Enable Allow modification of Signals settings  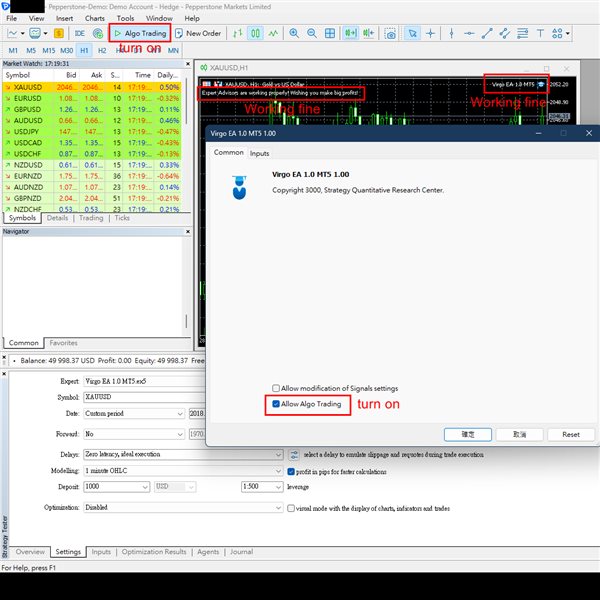click(276, 388)
